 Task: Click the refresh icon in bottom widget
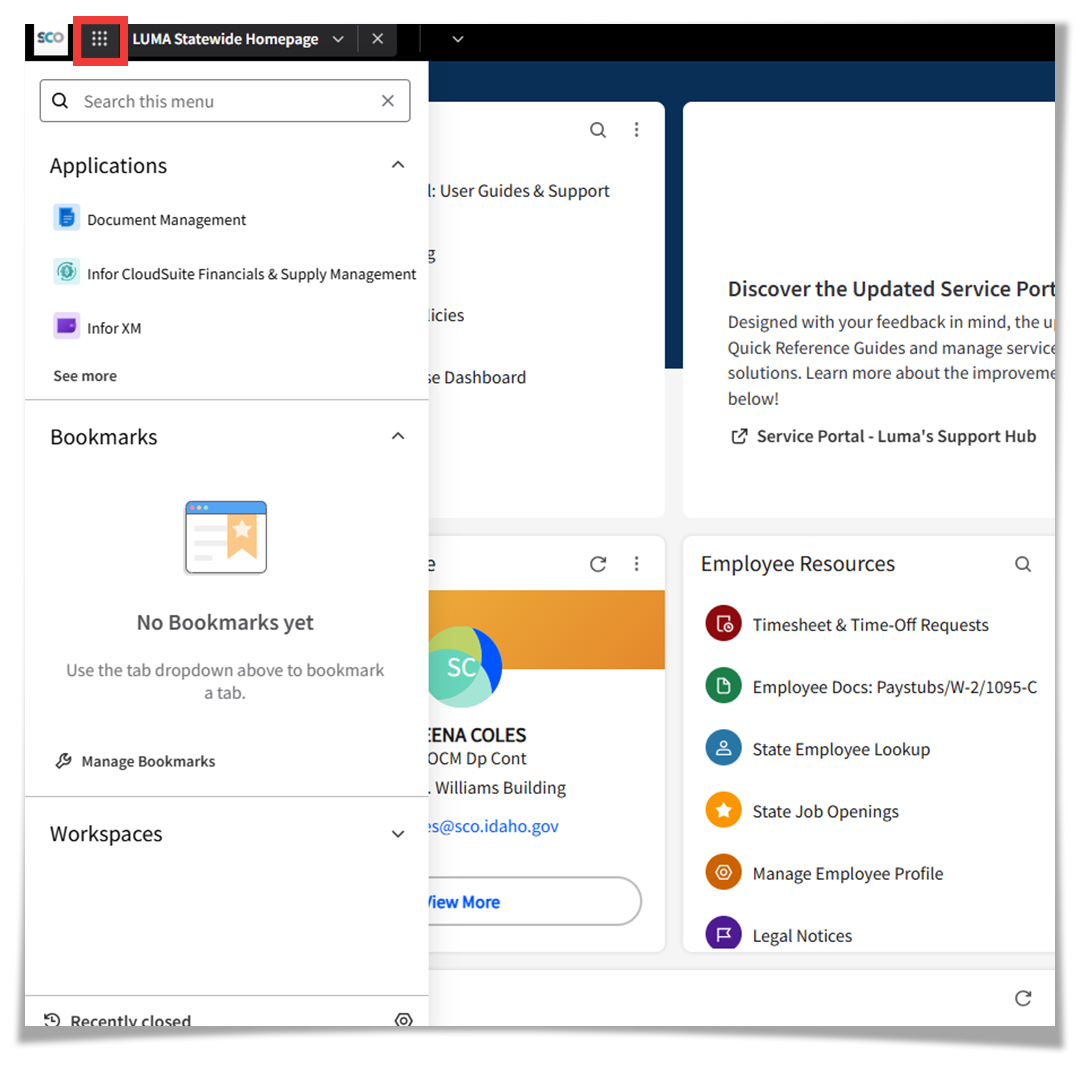(1024, 999)
